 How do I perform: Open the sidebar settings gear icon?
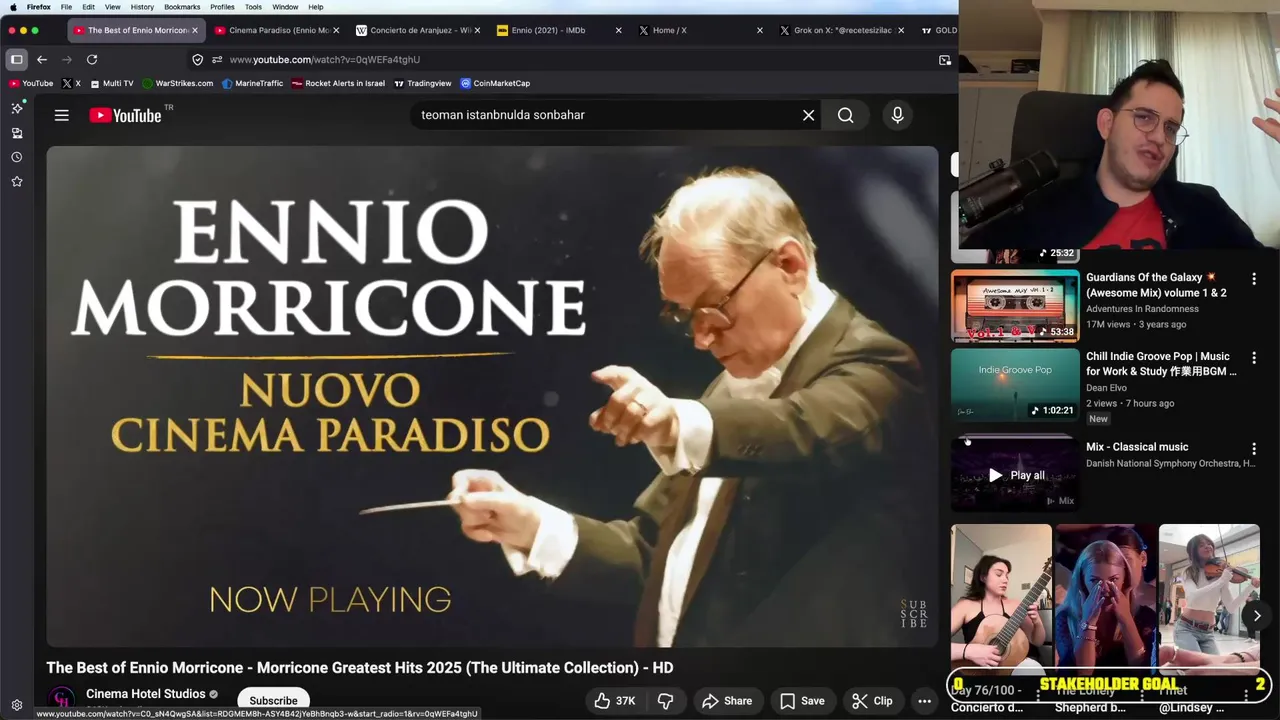17,705
